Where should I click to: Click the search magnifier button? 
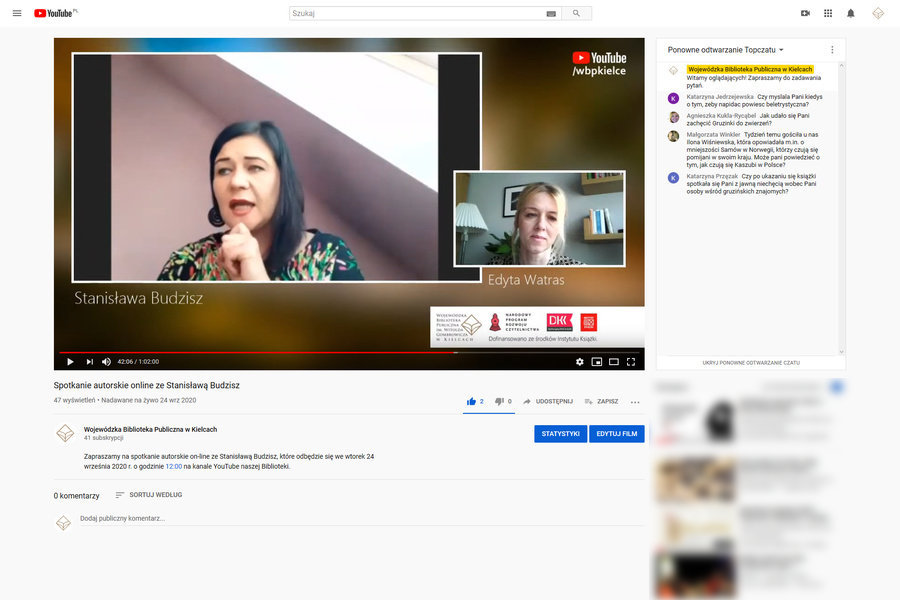click(x=576, y=14)
